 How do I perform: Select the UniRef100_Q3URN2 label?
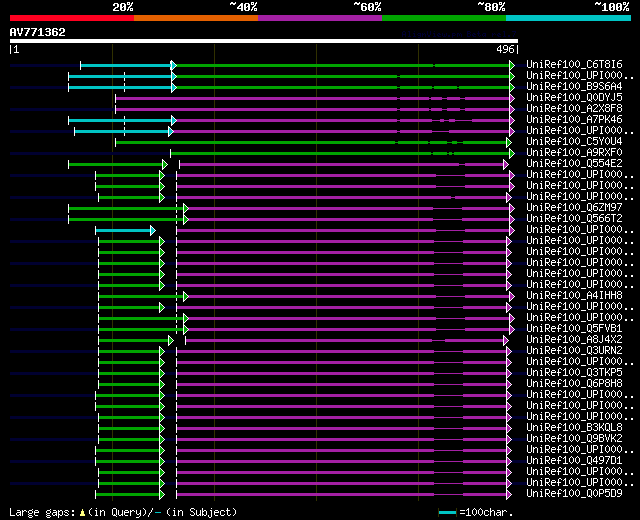tap(574, 350)
